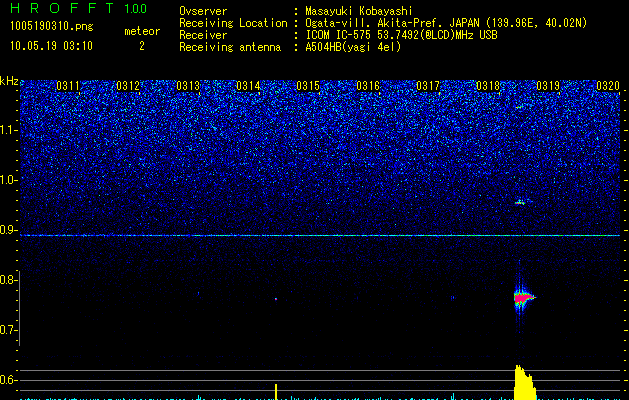Screen dimensions: 629x400
Task: Click the tall yellow signal intensity peak
Action: [525, 382]
